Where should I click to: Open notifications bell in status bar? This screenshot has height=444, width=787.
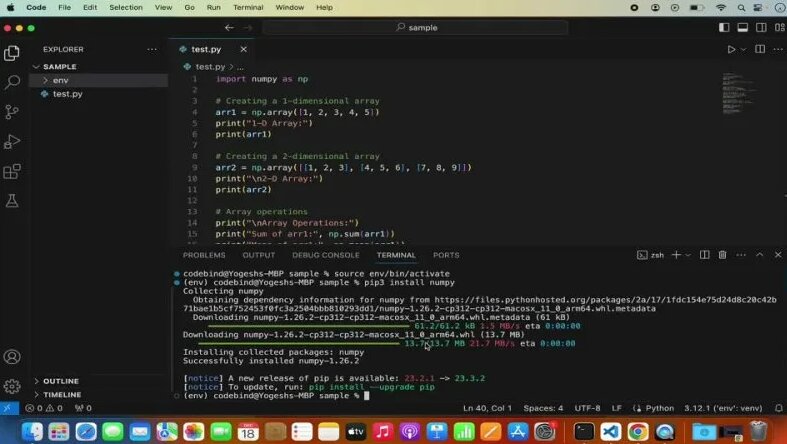click(778, 408)
